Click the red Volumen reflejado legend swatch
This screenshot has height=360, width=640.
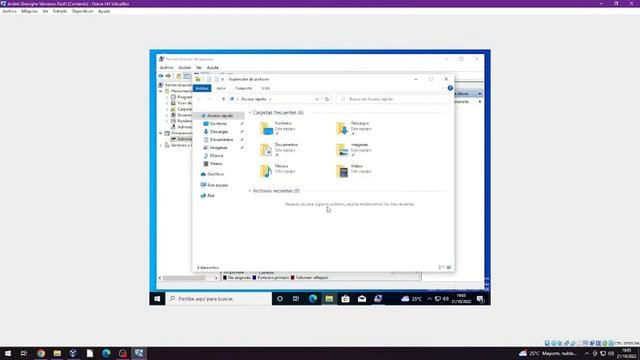click(x=292, y=278)
